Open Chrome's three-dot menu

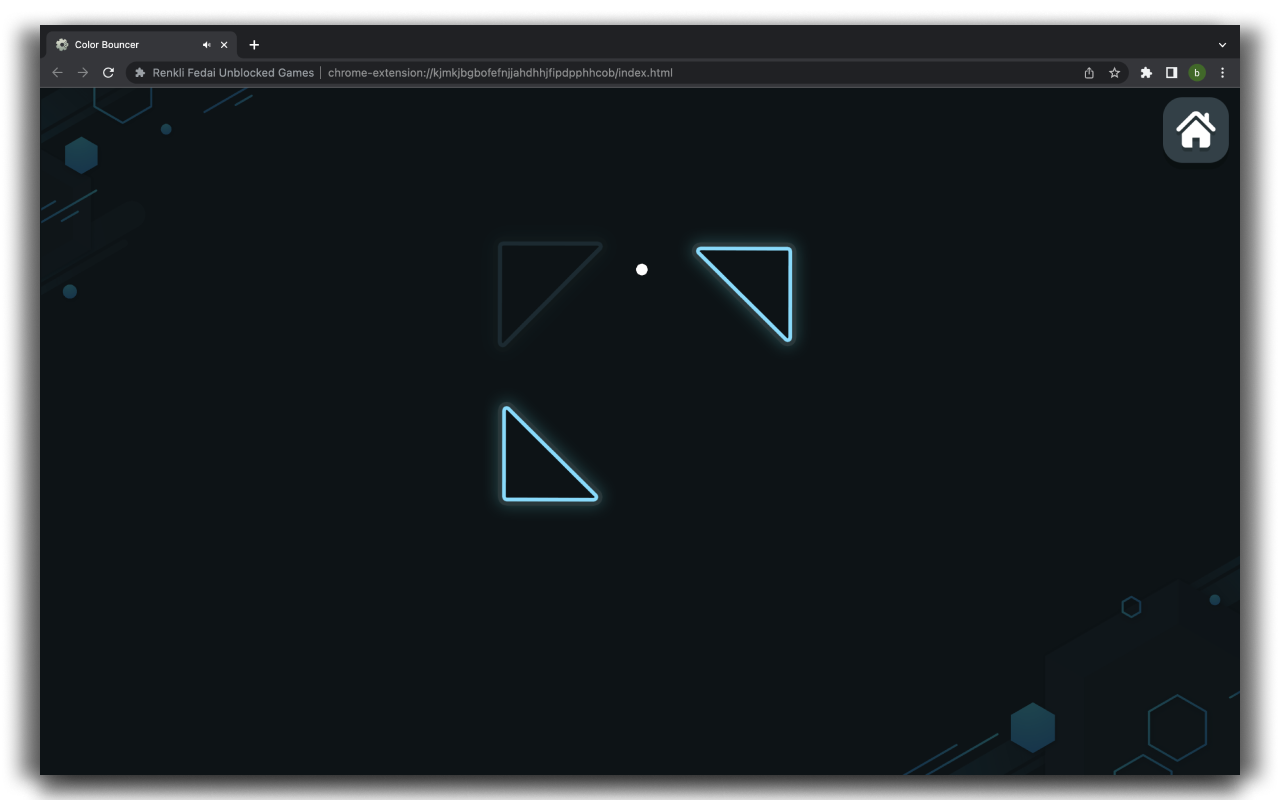(1222, 73)
